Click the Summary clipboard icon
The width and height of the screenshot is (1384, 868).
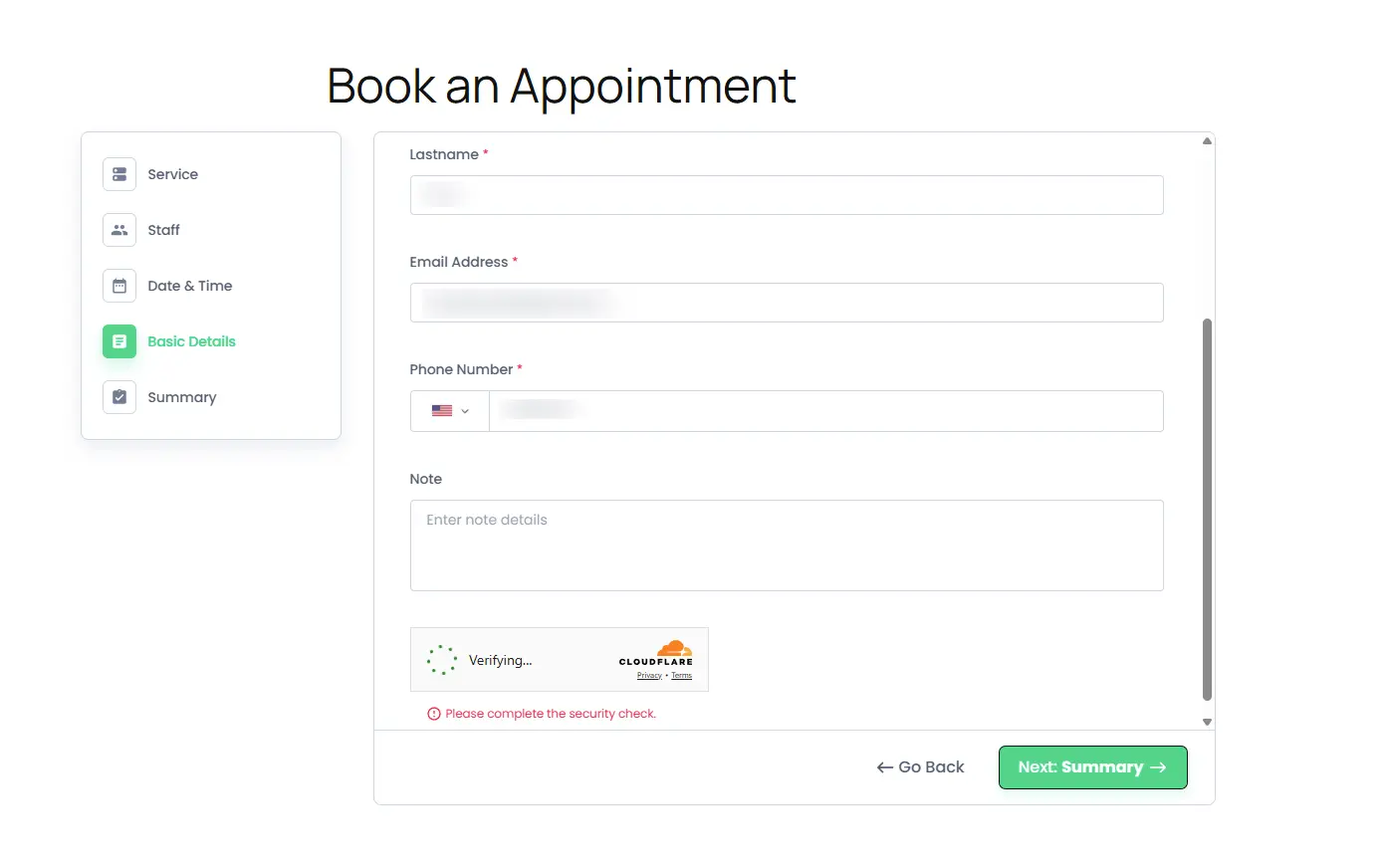pyautogui.click(x=119, y=397)
